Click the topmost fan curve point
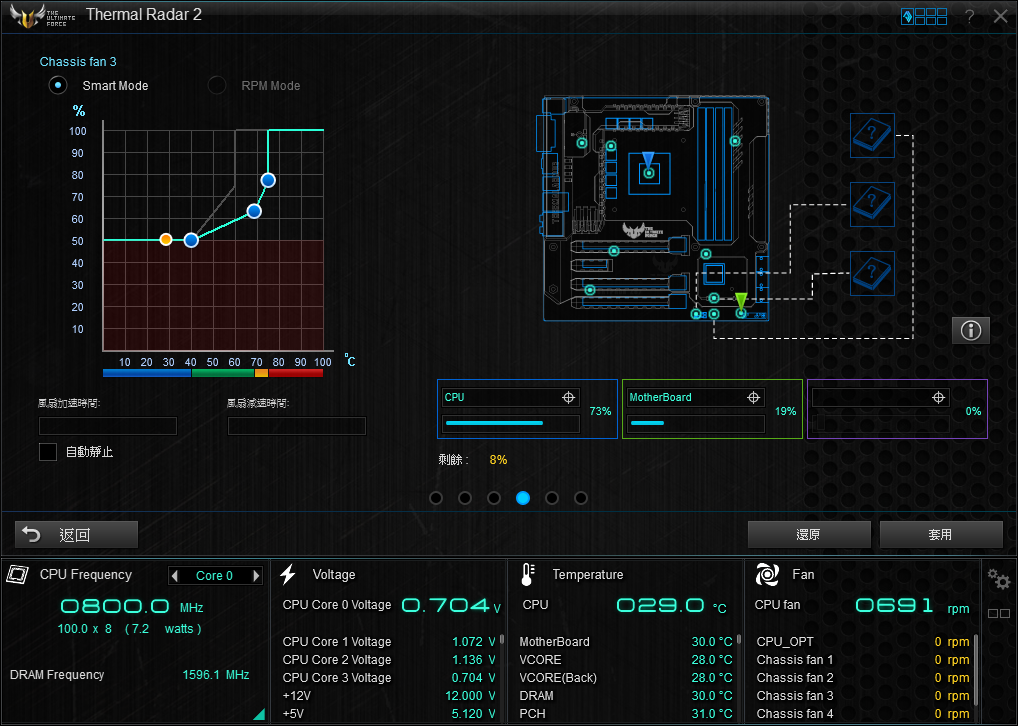 268,180
